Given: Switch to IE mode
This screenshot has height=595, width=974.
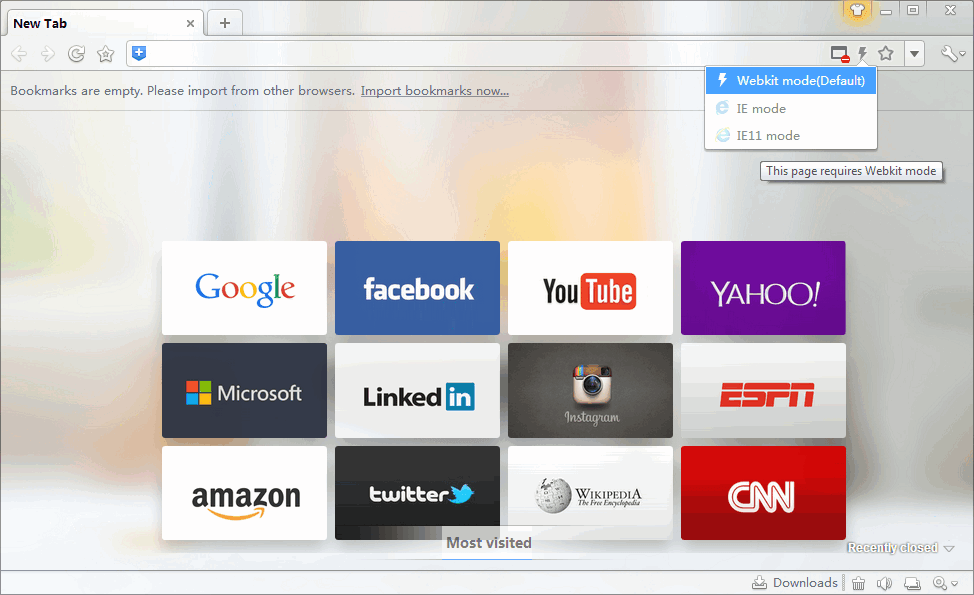Looking at the screenshot, I should pos(791,109).
